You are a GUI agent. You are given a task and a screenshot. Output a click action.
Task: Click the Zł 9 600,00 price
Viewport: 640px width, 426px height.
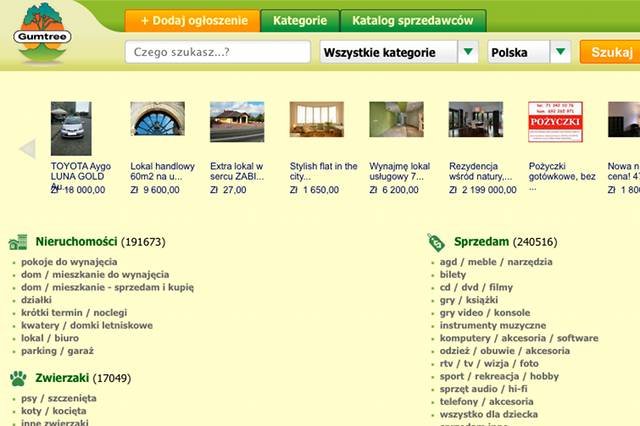coord(155,190)
